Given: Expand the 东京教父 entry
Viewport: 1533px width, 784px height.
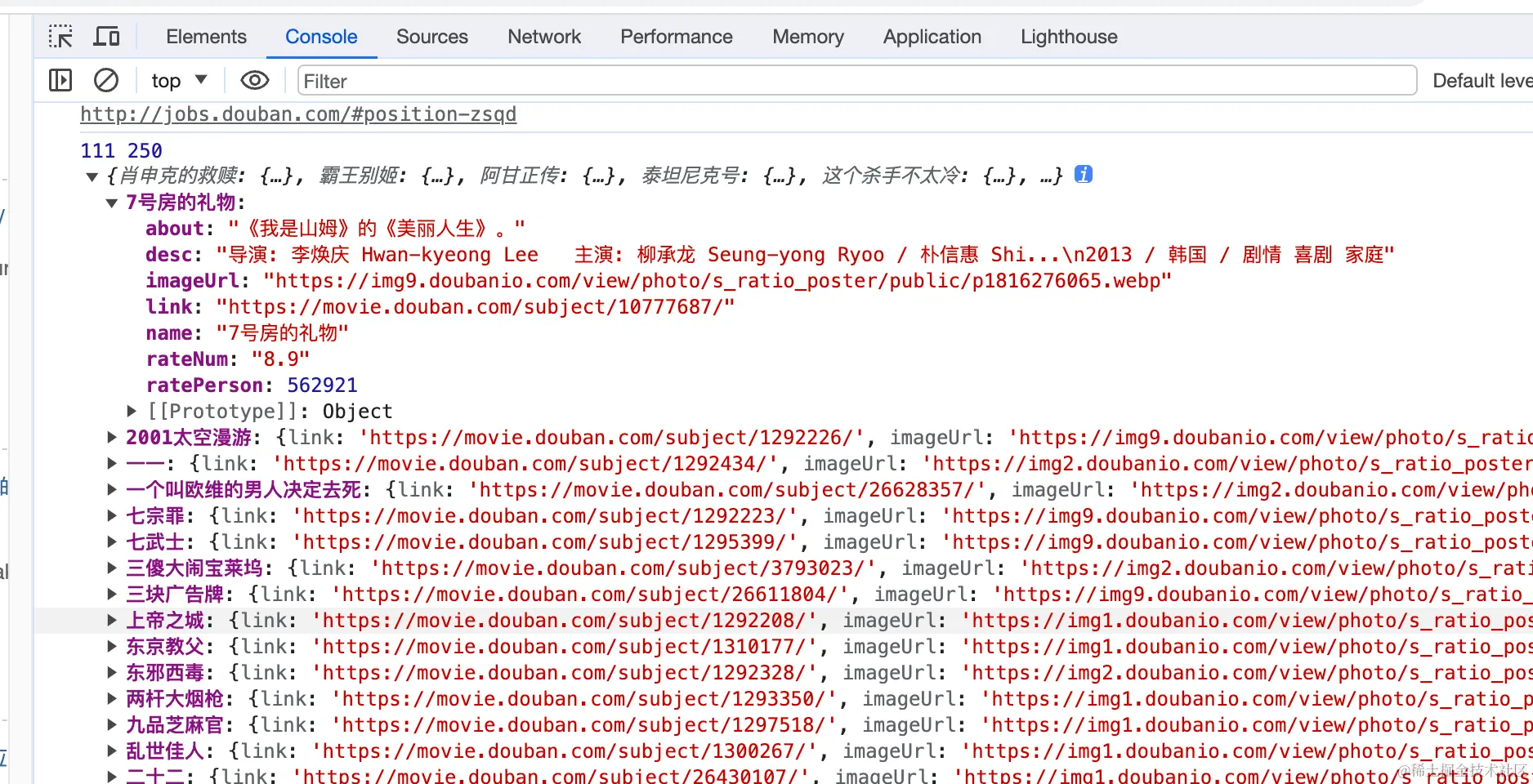Looking at the screenshot, I should point(112,646).
